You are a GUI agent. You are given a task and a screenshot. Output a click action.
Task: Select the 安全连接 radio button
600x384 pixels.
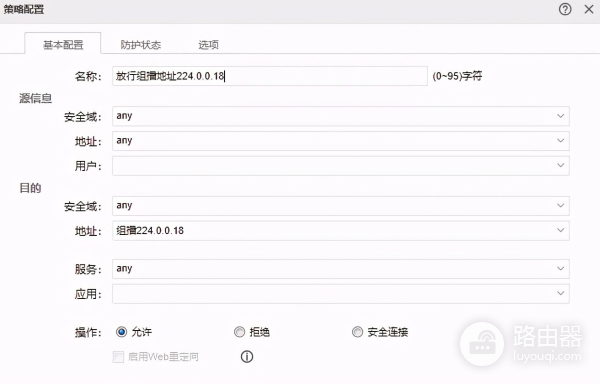[x=357, y=332]
